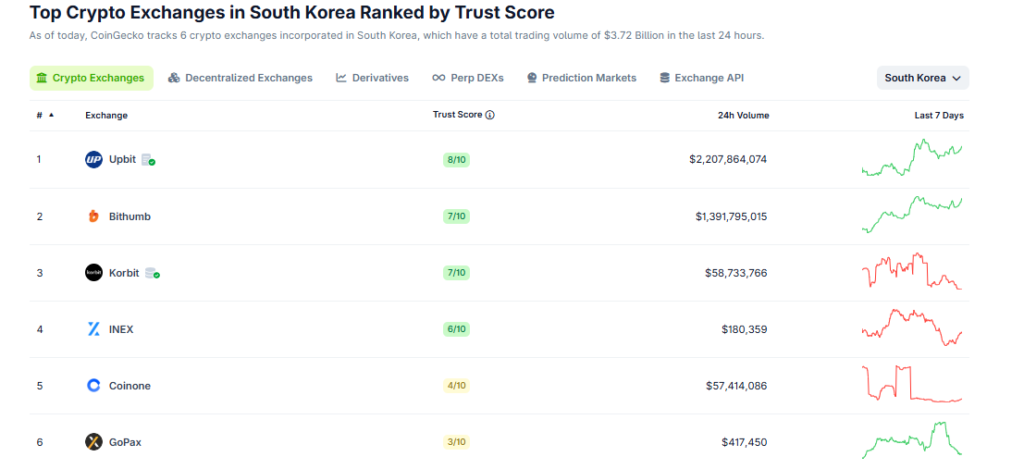
Task: Sort table by rank number column
Action: pos(44,115)
